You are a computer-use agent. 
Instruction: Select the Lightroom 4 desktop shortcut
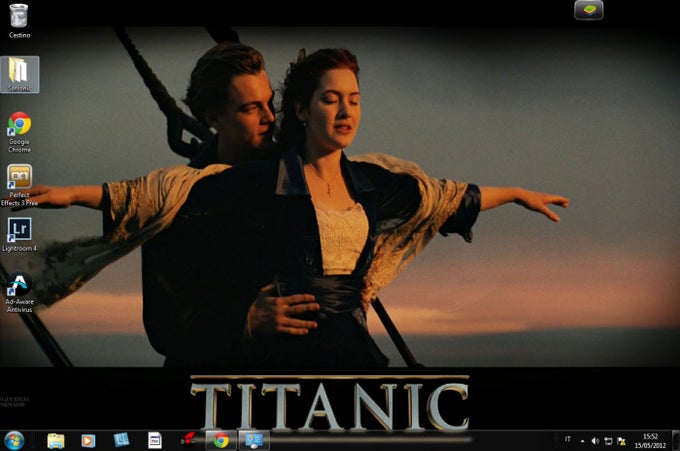coord(20,235)
